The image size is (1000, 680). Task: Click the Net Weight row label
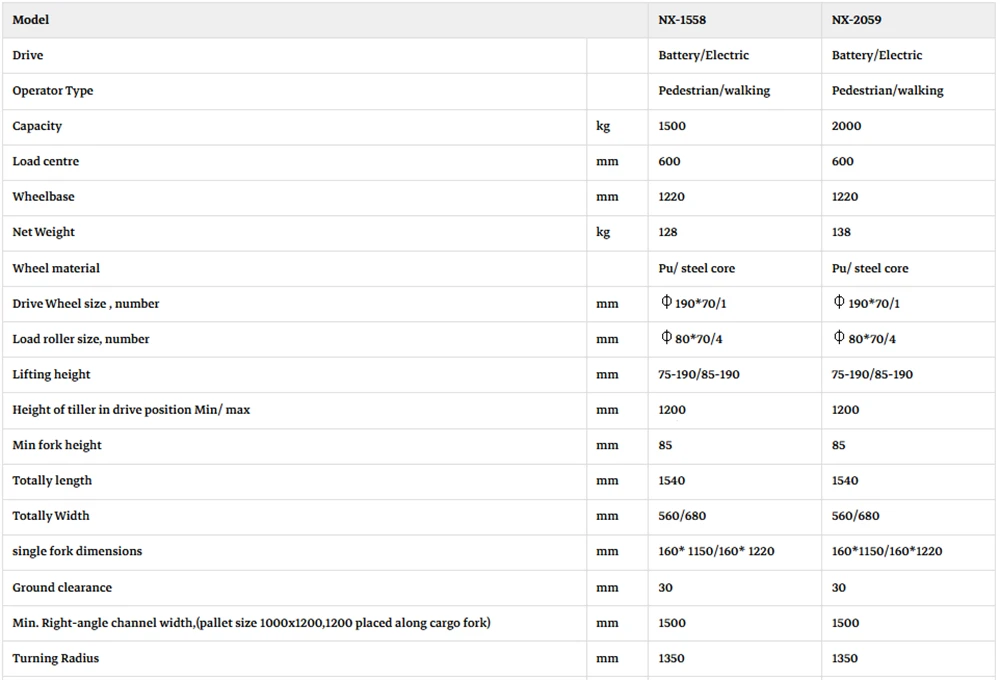tap(43, 232)
